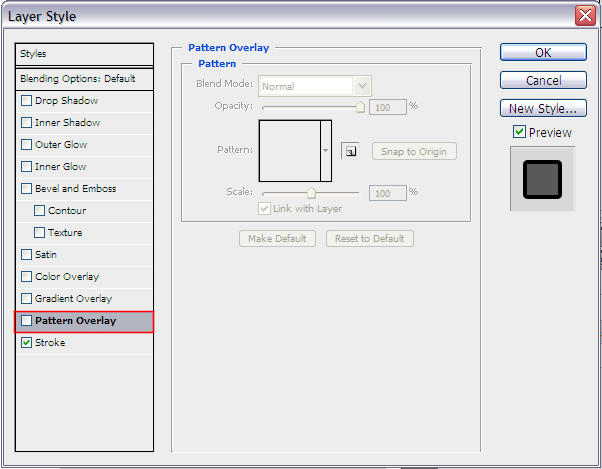This screenshot has height=469, width=602.
Task: Enable the Color Overlay checkbox
Action: click(x=26, y=277)
